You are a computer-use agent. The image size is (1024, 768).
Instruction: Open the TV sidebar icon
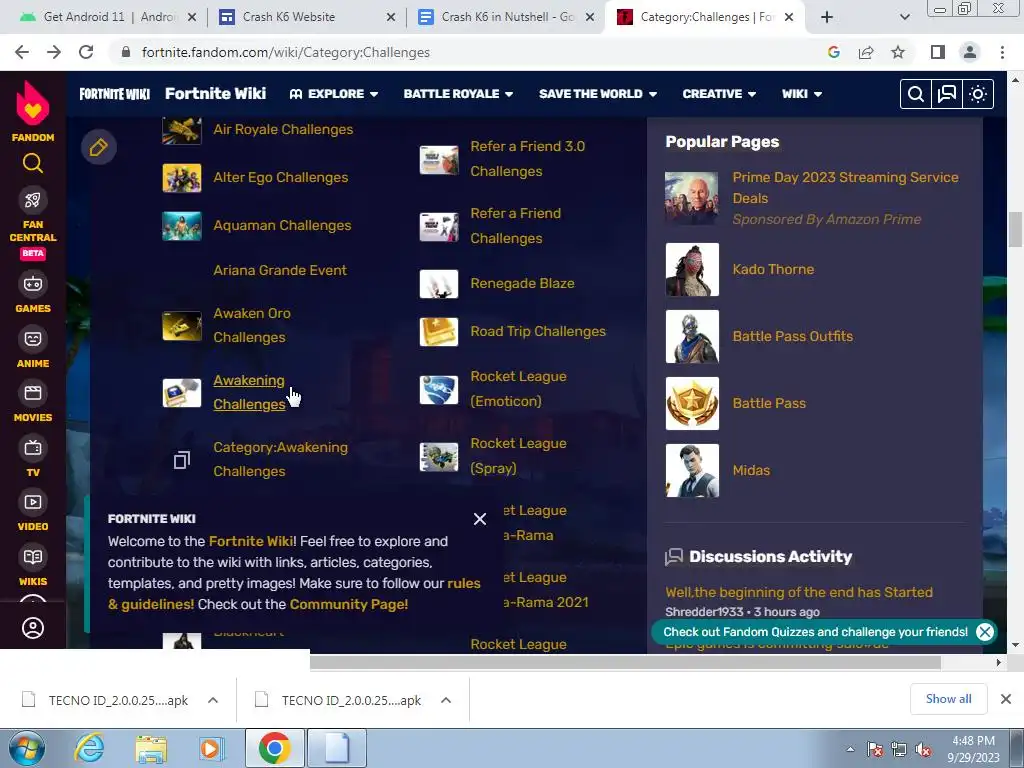point(33,448)
